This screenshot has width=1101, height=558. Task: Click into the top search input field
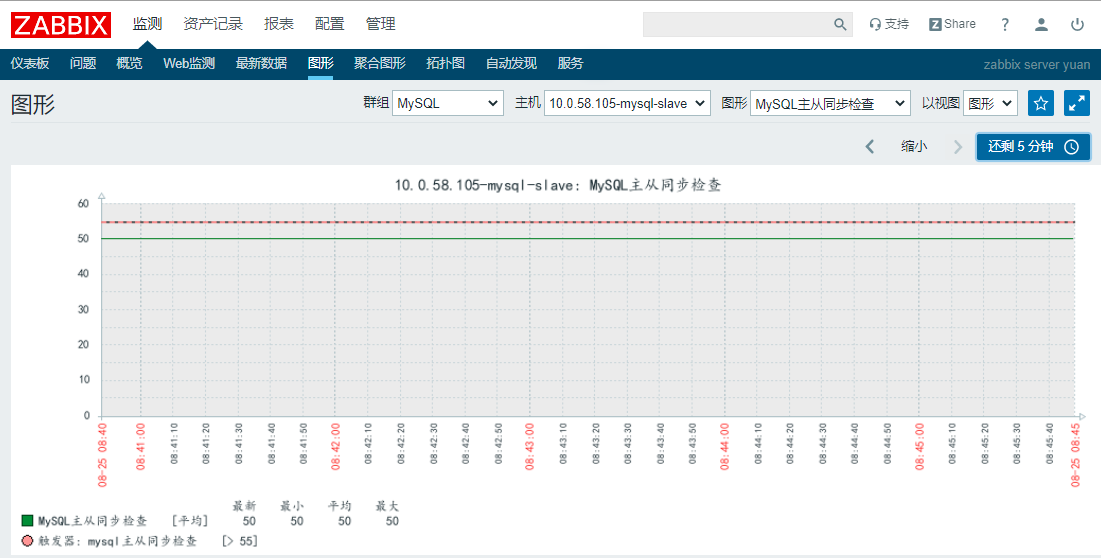pos(737,25)
